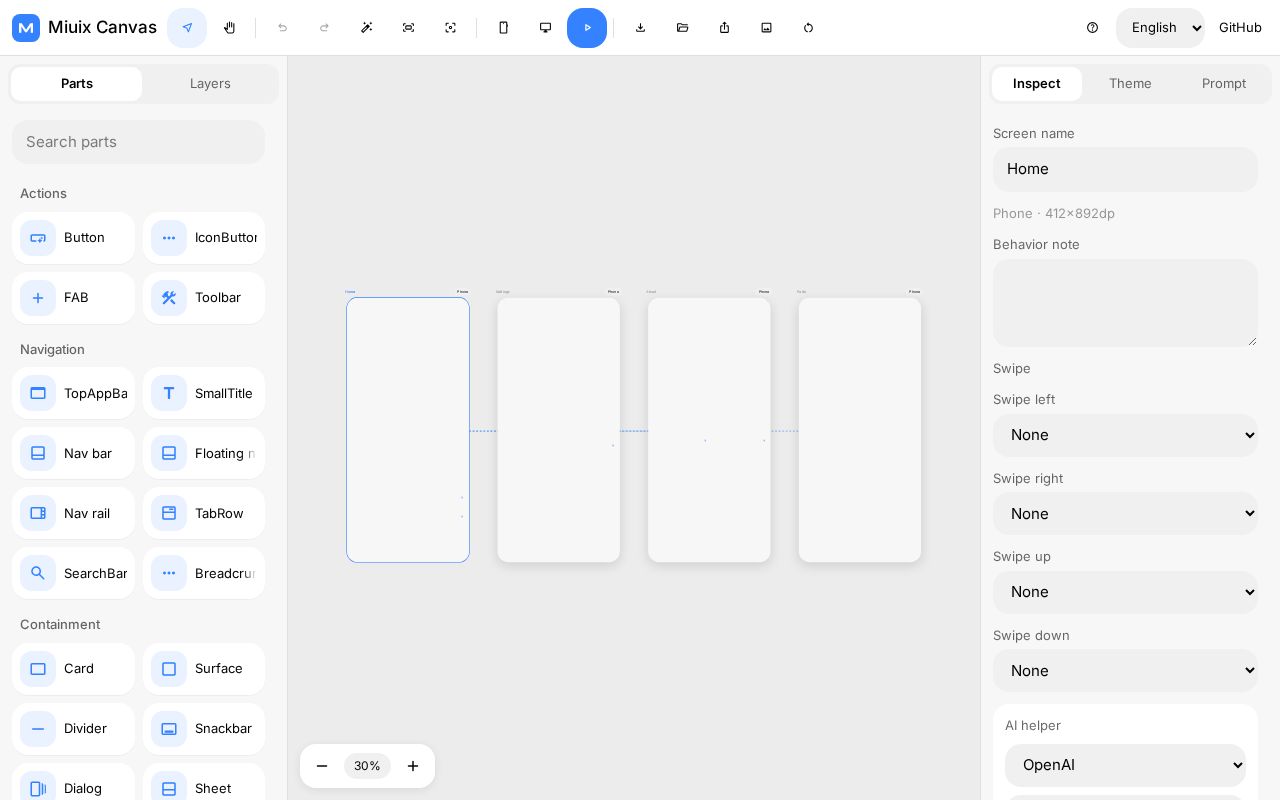Click the Dialog part icon
1280x800 pixels.
point(38,789)
